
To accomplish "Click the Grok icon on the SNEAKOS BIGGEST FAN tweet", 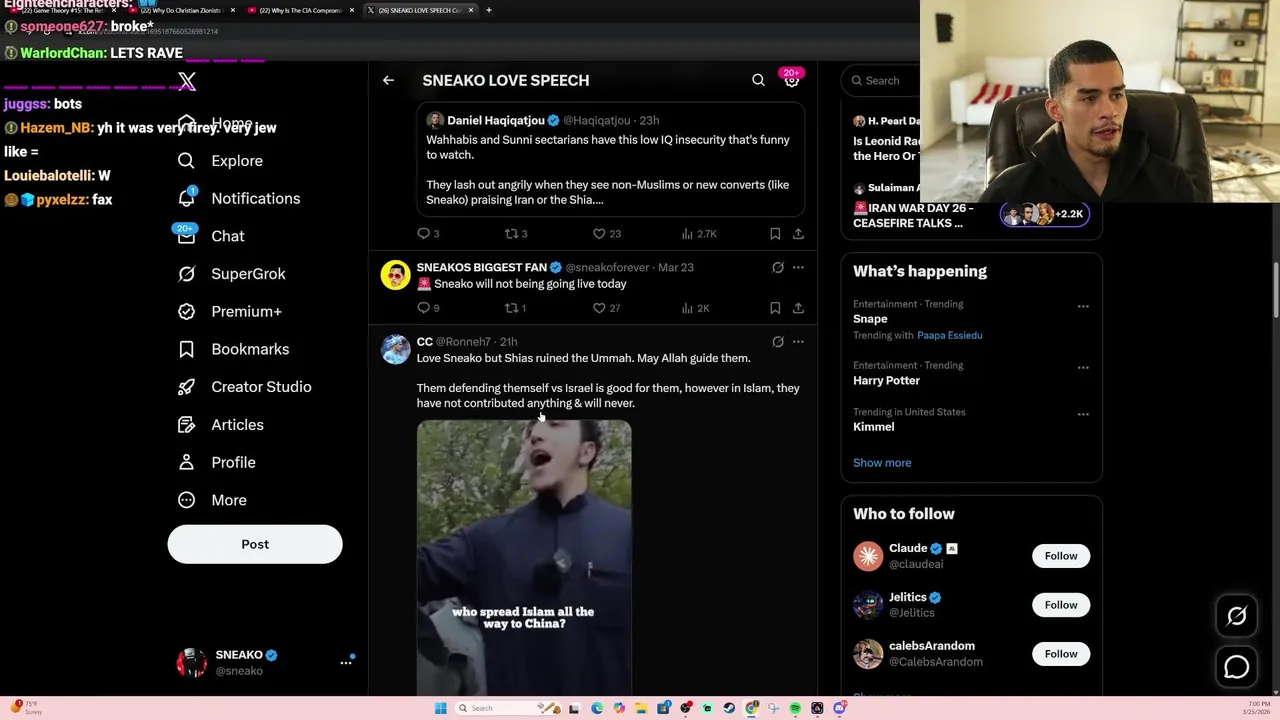I will (778, 267).
